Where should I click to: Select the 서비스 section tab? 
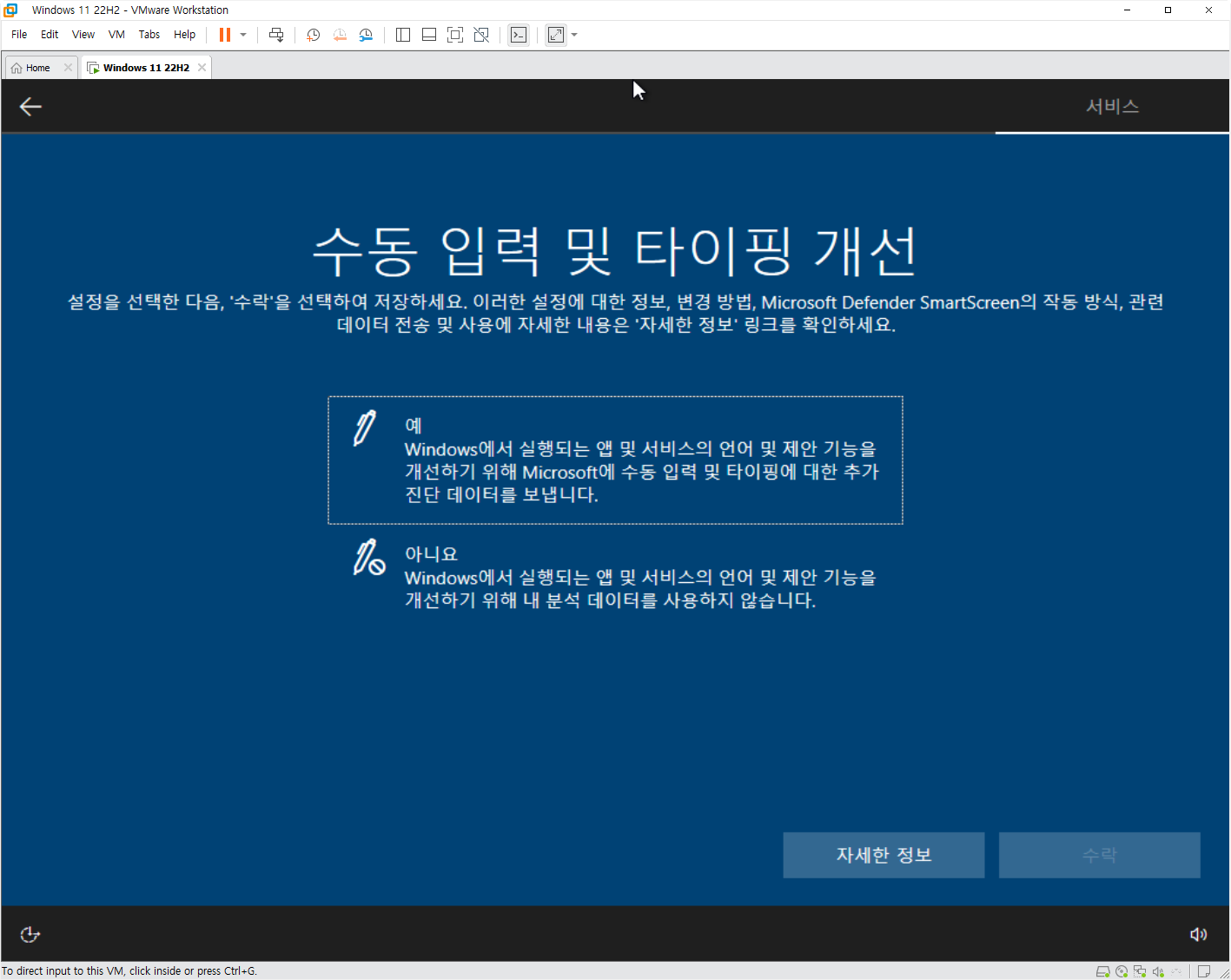click(1112, 107)
